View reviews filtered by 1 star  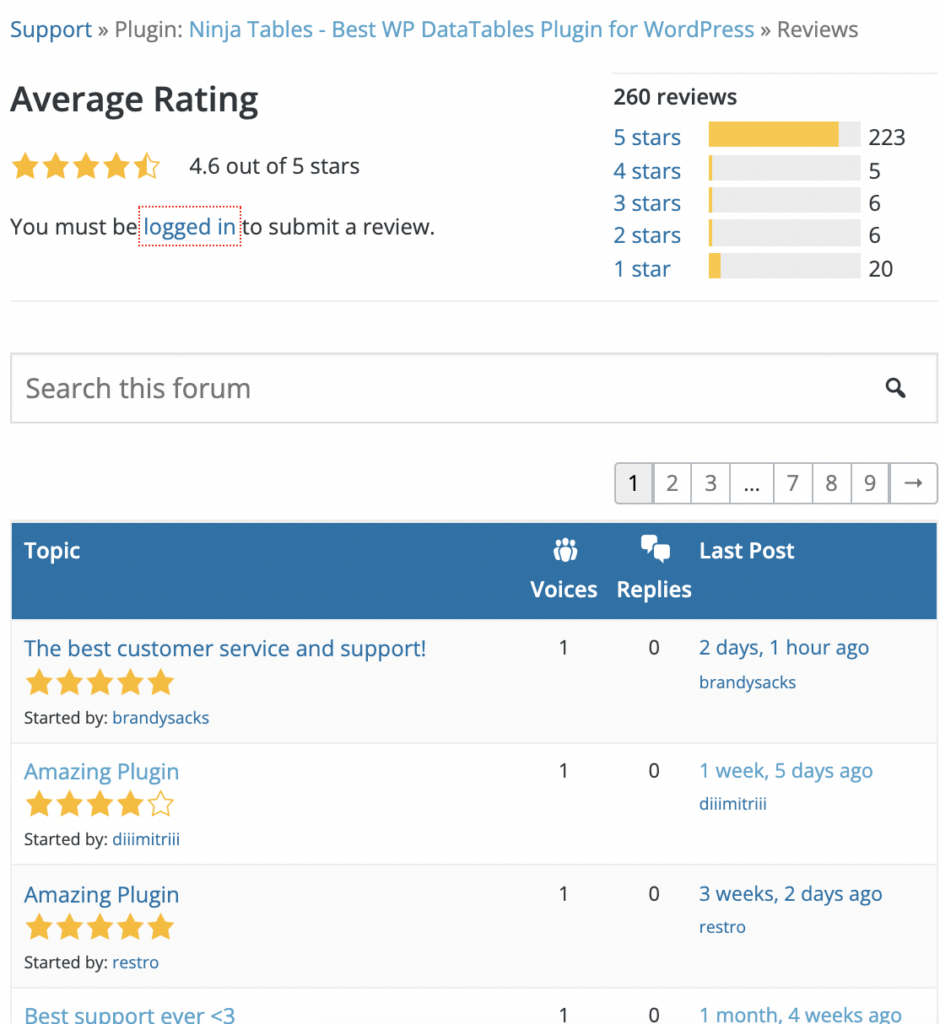641,268
